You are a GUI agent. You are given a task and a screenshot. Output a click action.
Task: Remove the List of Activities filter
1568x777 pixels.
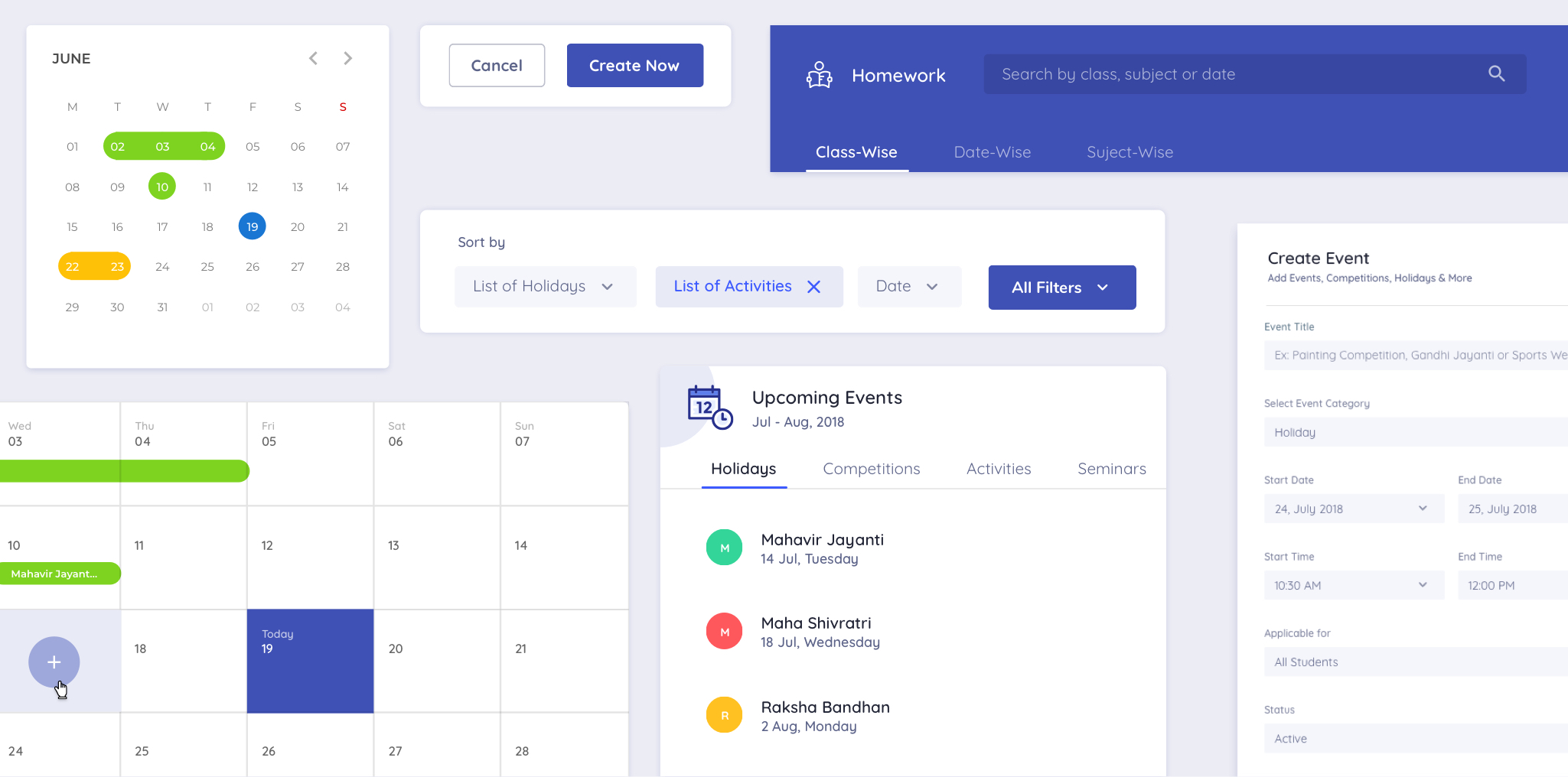(813, 287)
